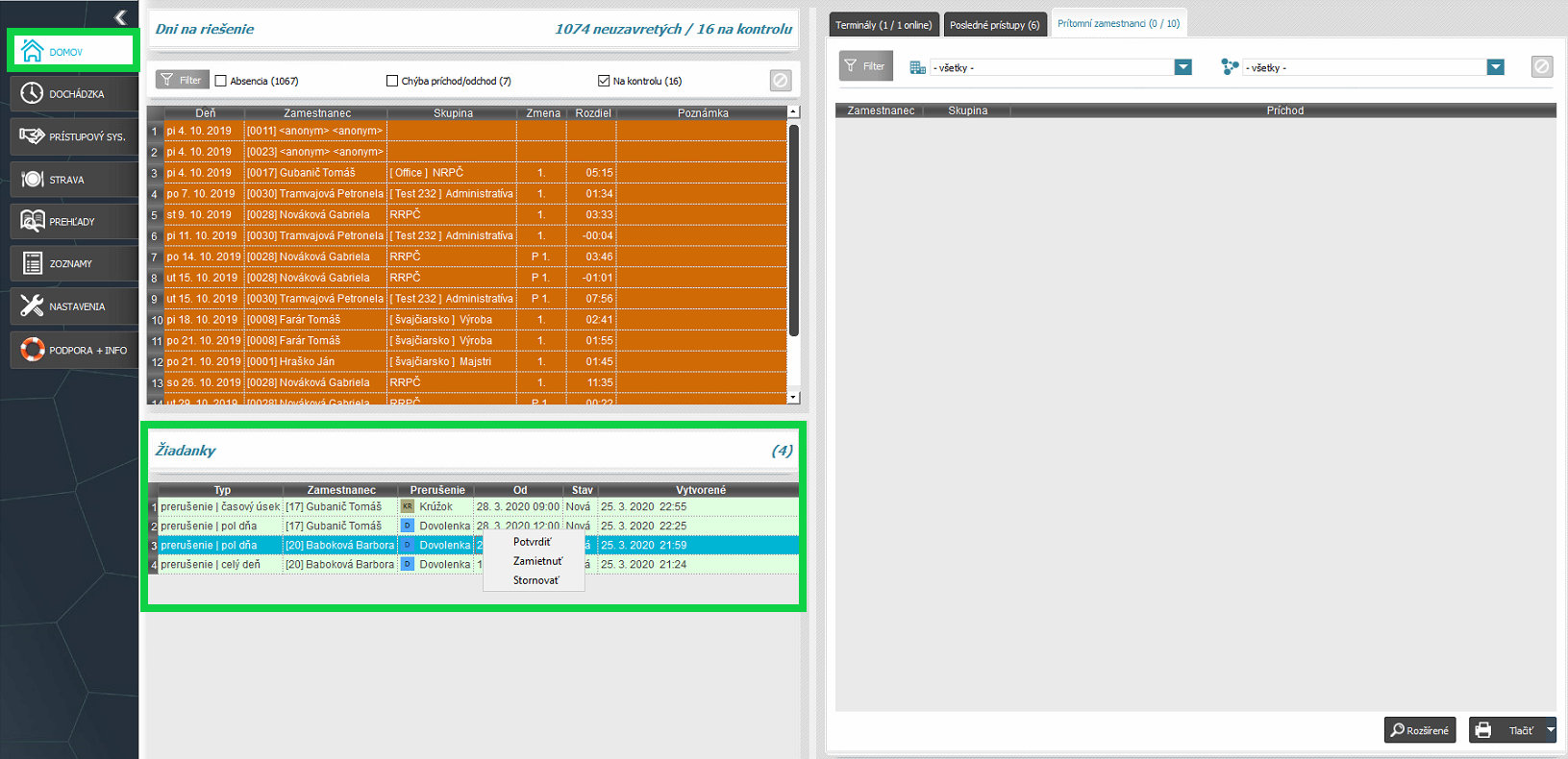Open the NASTAVENIA settings section
Viewport: 1568px width, 759px height.
point(74,306)
